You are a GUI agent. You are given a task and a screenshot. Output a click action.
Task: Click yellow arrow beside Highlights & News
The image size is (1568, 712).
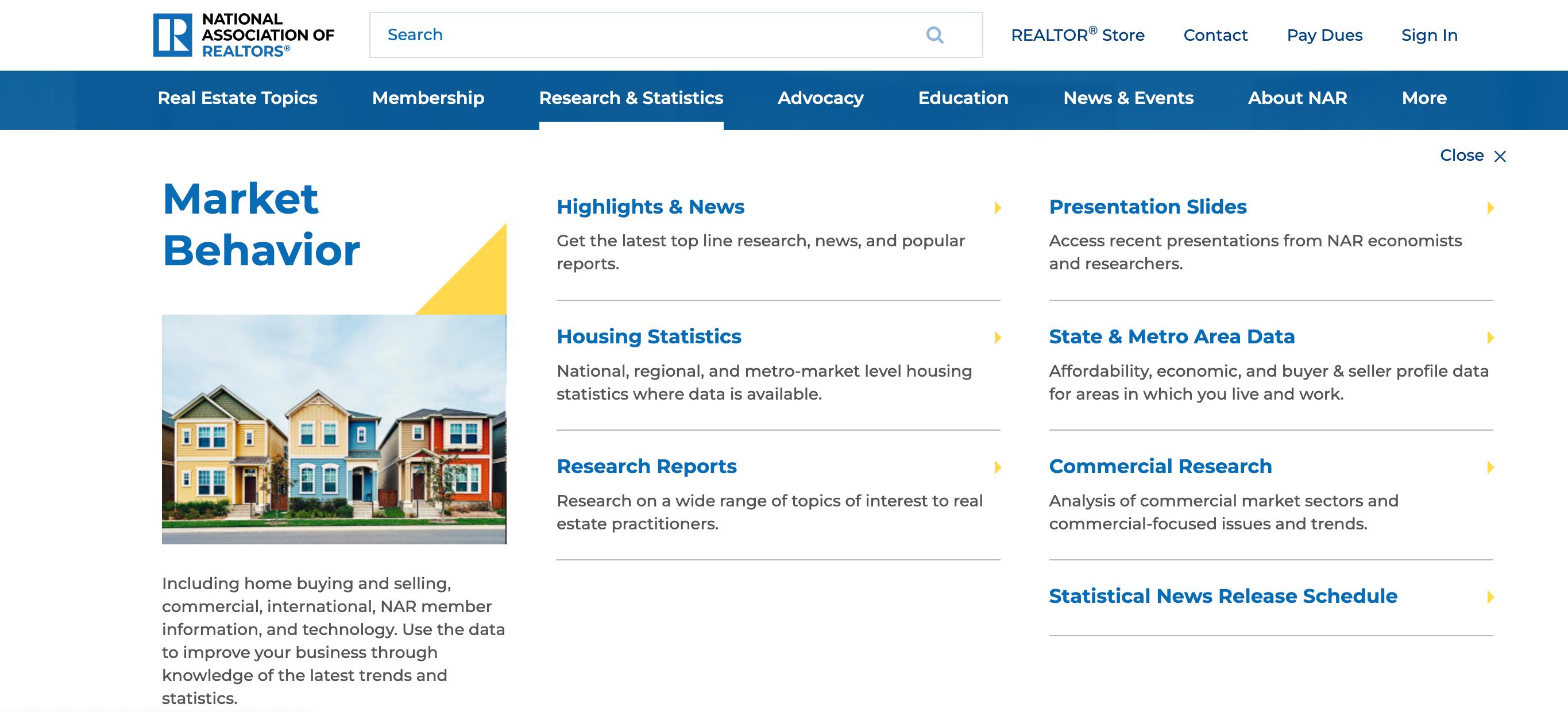click(x=998, y=207)
